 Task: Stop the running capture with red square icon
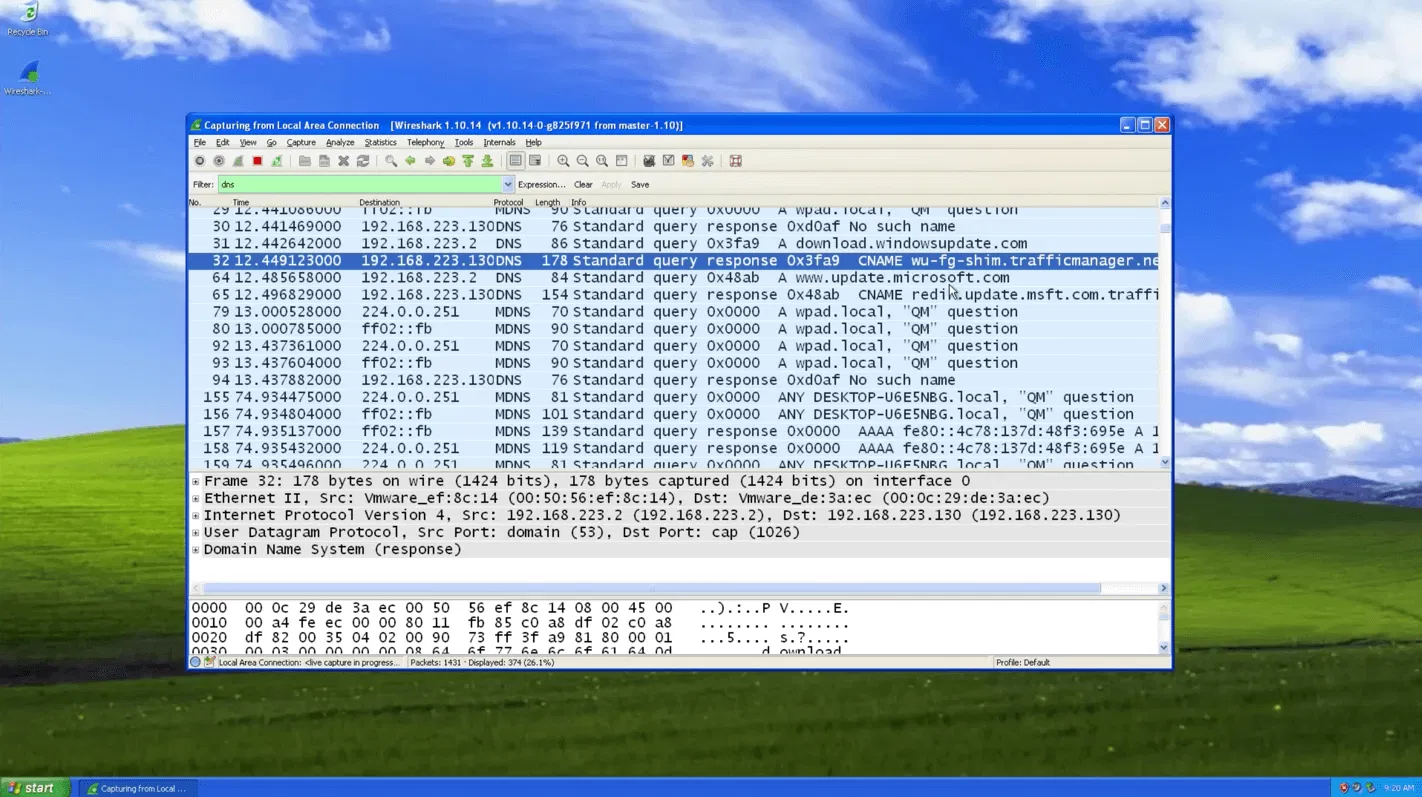click(x=257, y=161)
